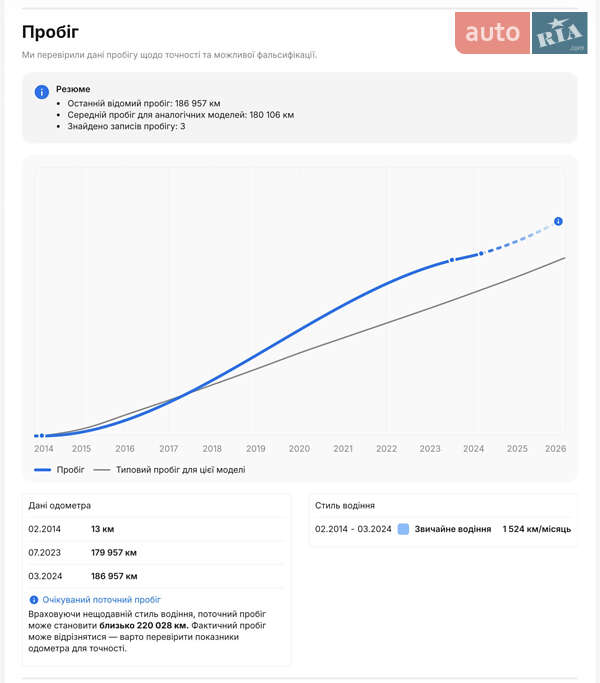
Task: Select the 02.2014 odometer record row
Action: [156, 529]
